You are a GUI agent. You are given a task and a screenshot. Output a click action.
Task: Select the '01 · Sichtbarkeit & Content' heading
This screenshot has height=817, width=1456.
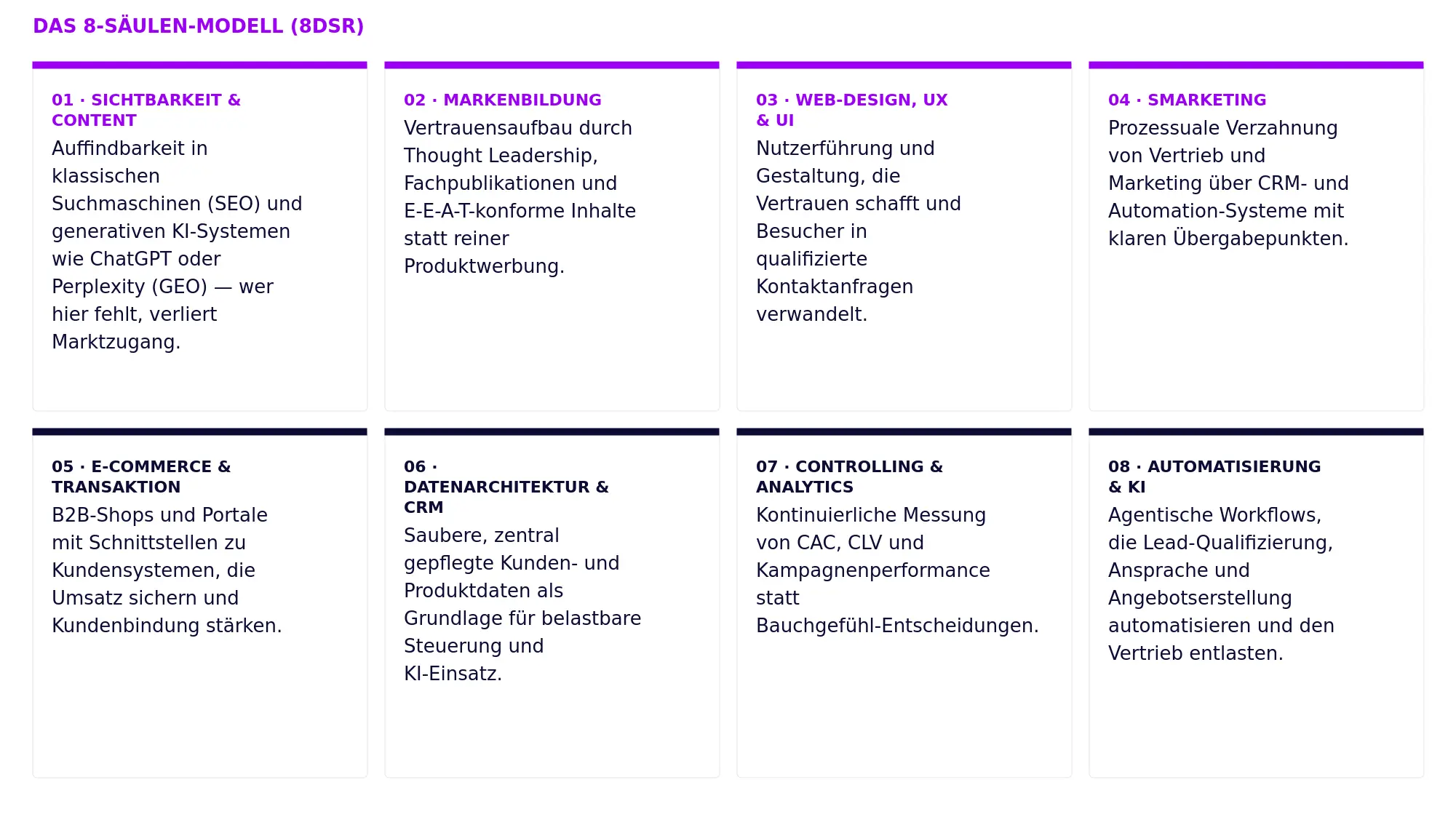click(146, 110)
